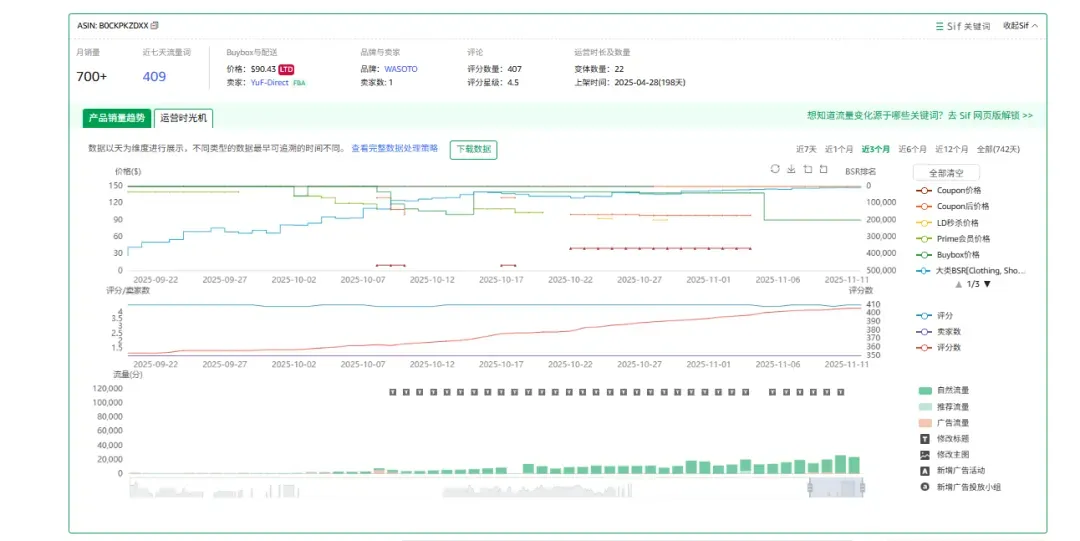The image size is (1080, 541).
Task: Activate the area zoom icon above chart
Action: 808,169
